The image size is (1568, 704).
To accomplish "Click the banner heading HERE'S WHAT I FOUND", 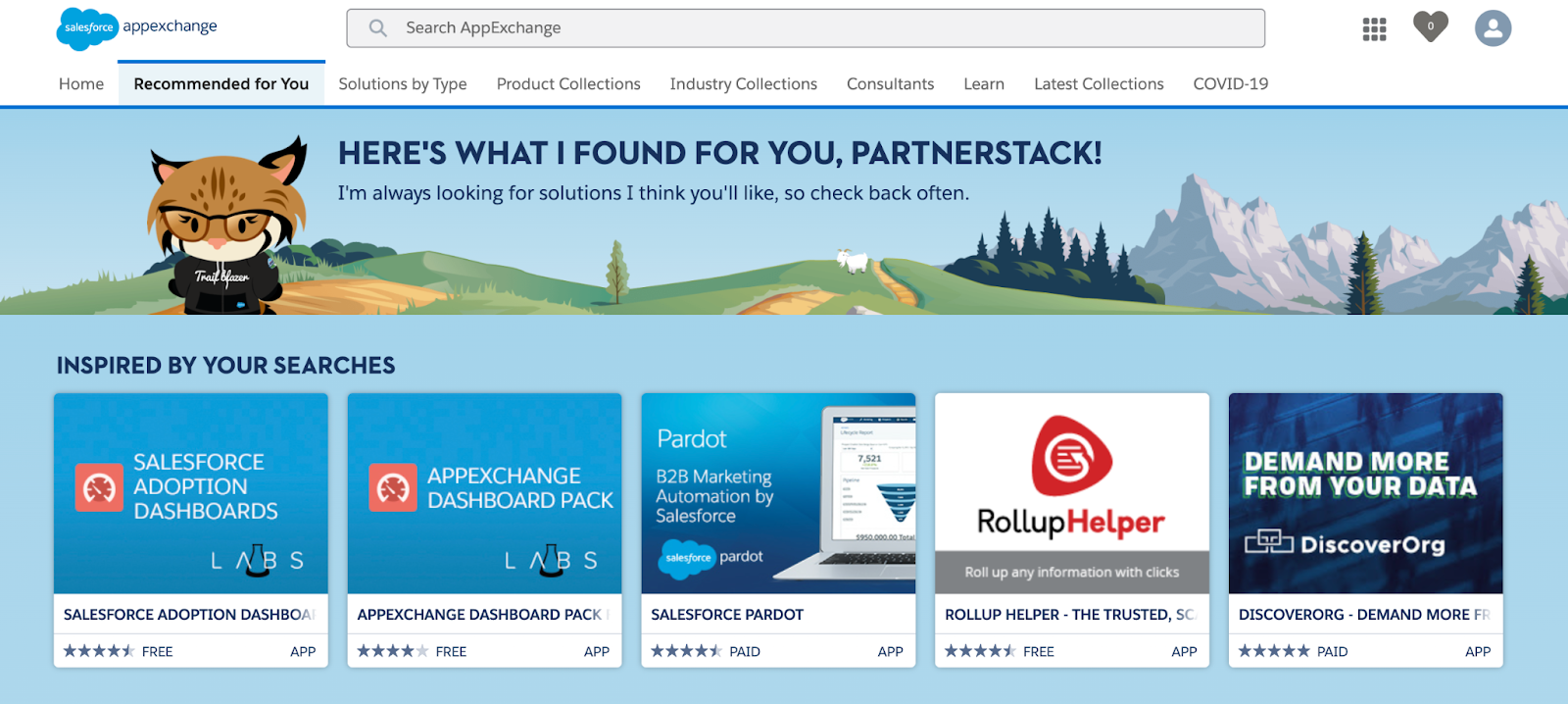I will 720,153.
